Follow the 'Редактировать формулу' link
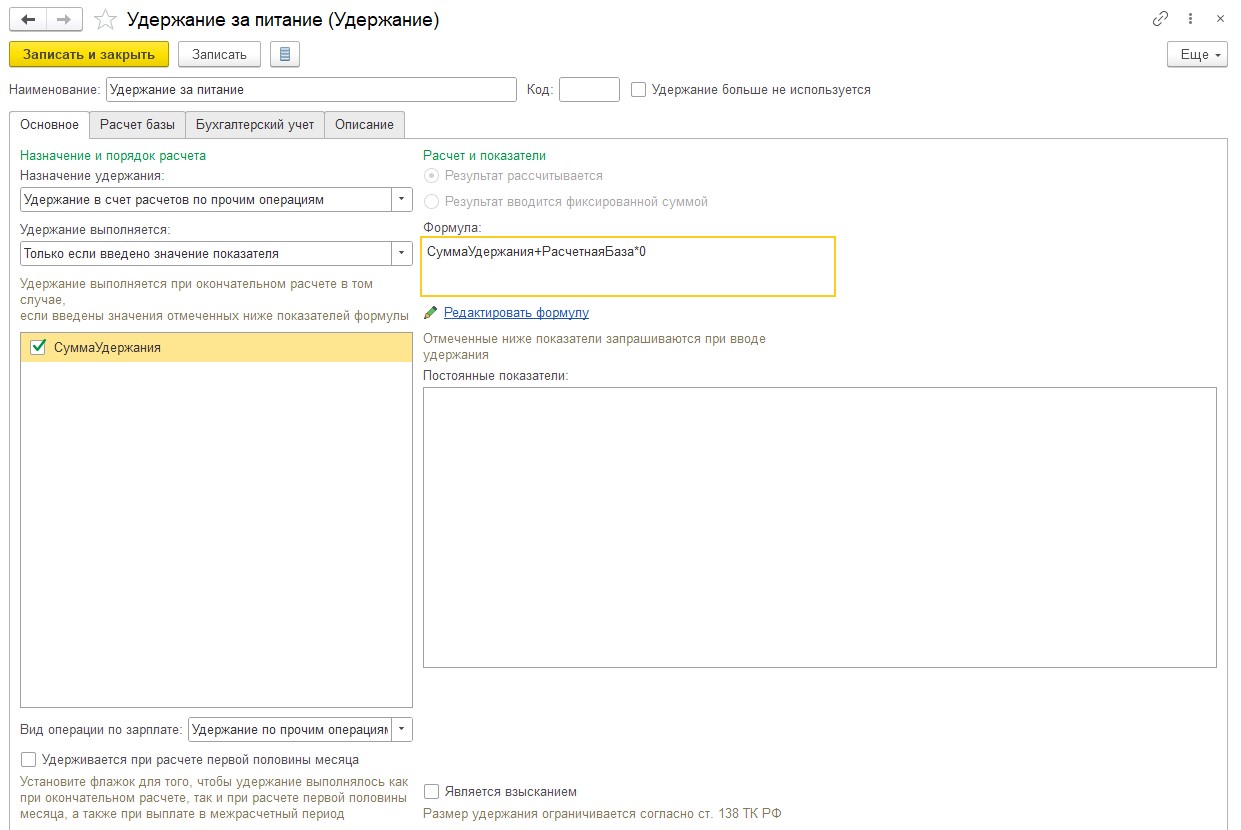Viewport: 1241px width, 830px height. point(516,313)
